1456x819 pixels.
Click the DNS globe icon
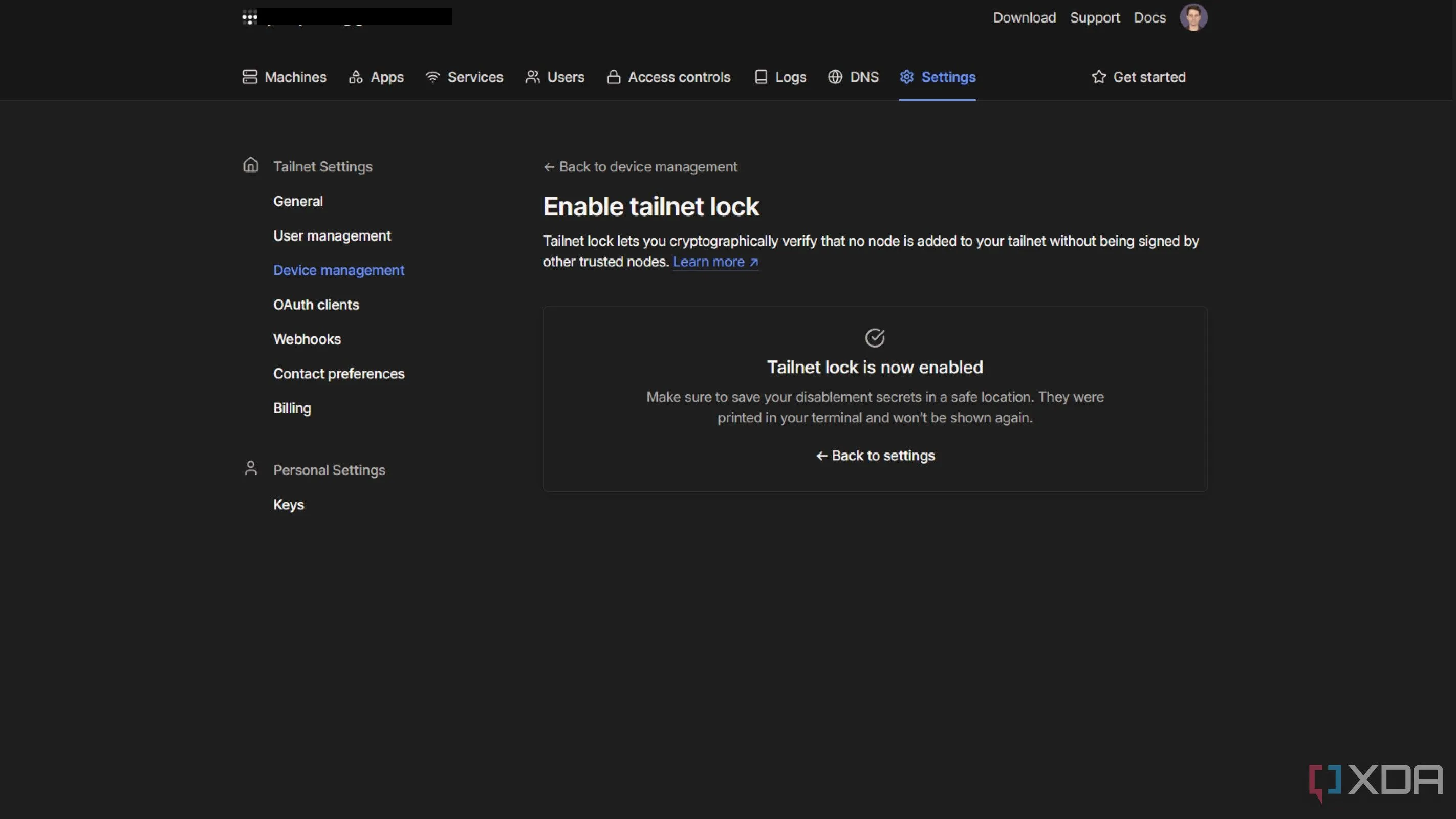point(835,77)
